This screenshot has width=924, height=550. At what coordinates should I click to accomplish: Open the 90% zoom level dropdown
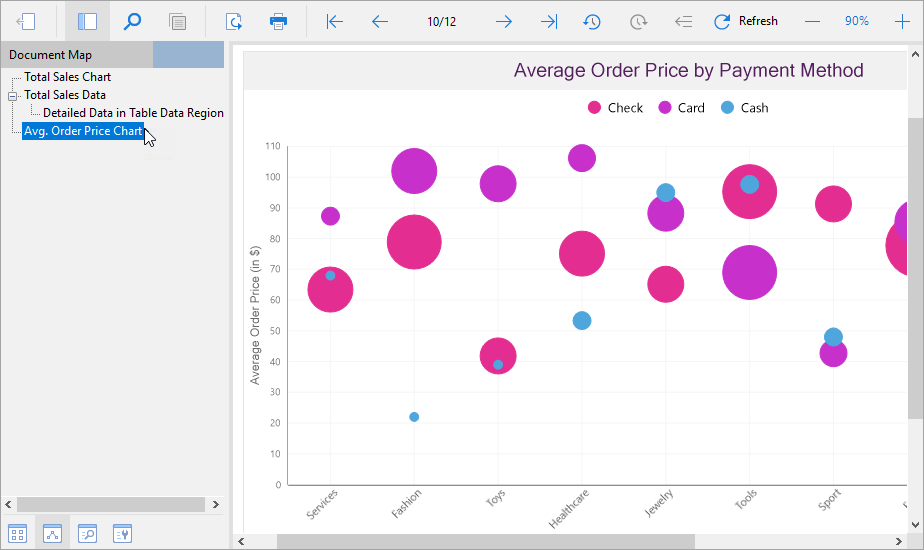click(x=856, y=21)
